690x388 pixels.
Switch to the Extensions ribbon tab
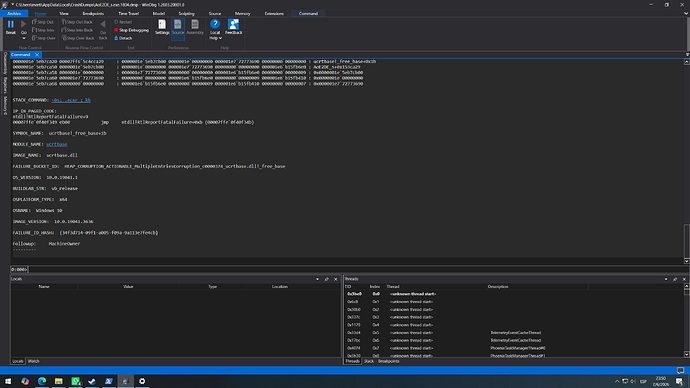click(274, 14)
